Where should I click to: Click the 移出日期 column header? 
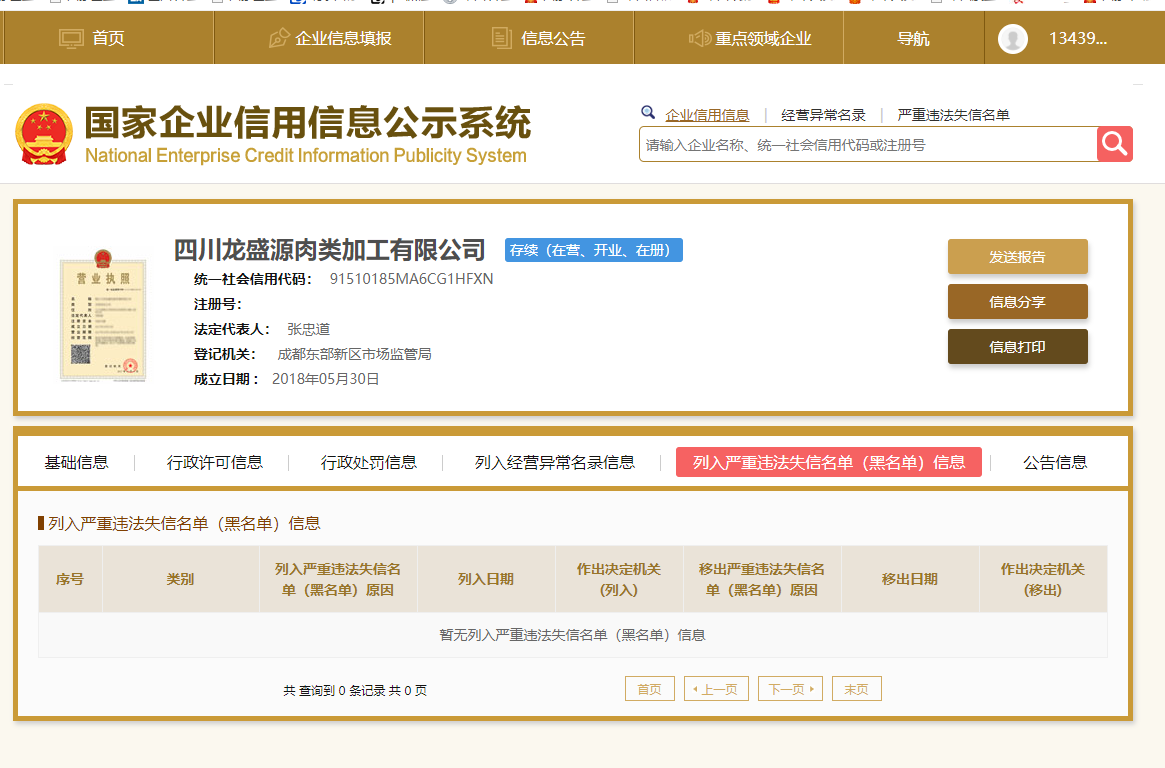pos(909,579)
